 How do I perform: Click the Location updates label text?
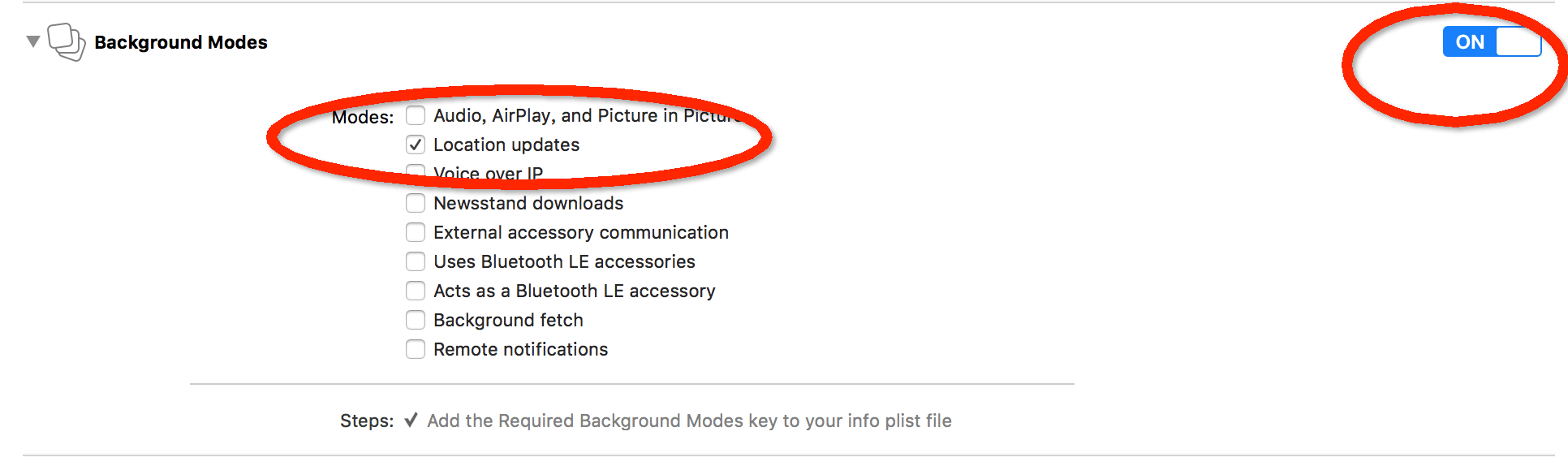pos(506,145)
